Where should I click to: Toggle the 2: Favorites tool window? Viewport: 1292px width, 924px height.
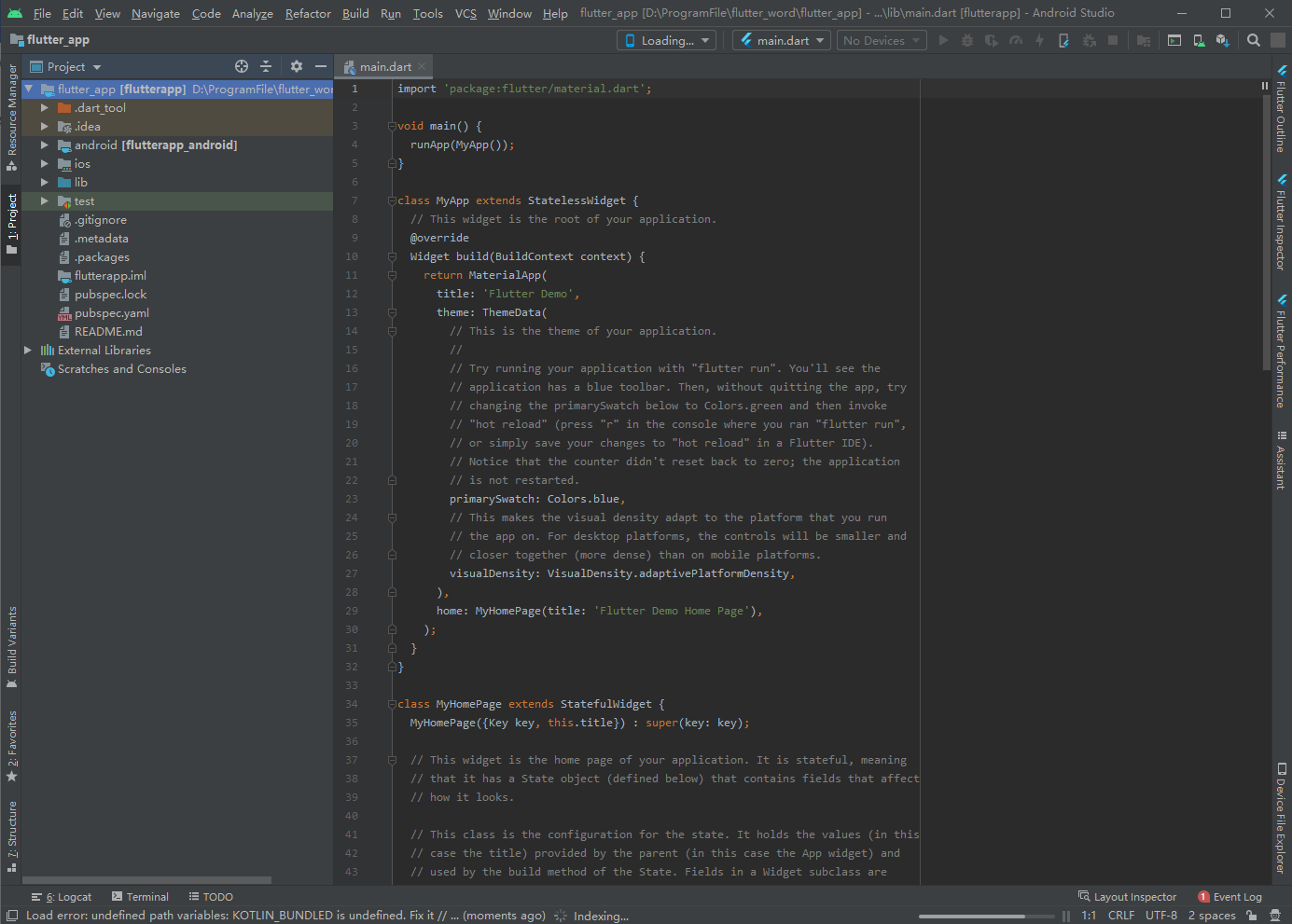pos(11,746)
